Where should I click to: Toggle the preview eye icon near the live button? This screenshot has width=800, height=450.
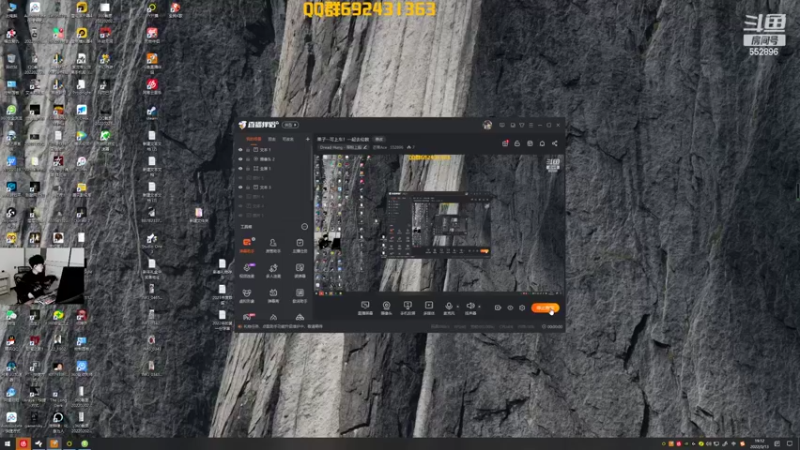510,308
